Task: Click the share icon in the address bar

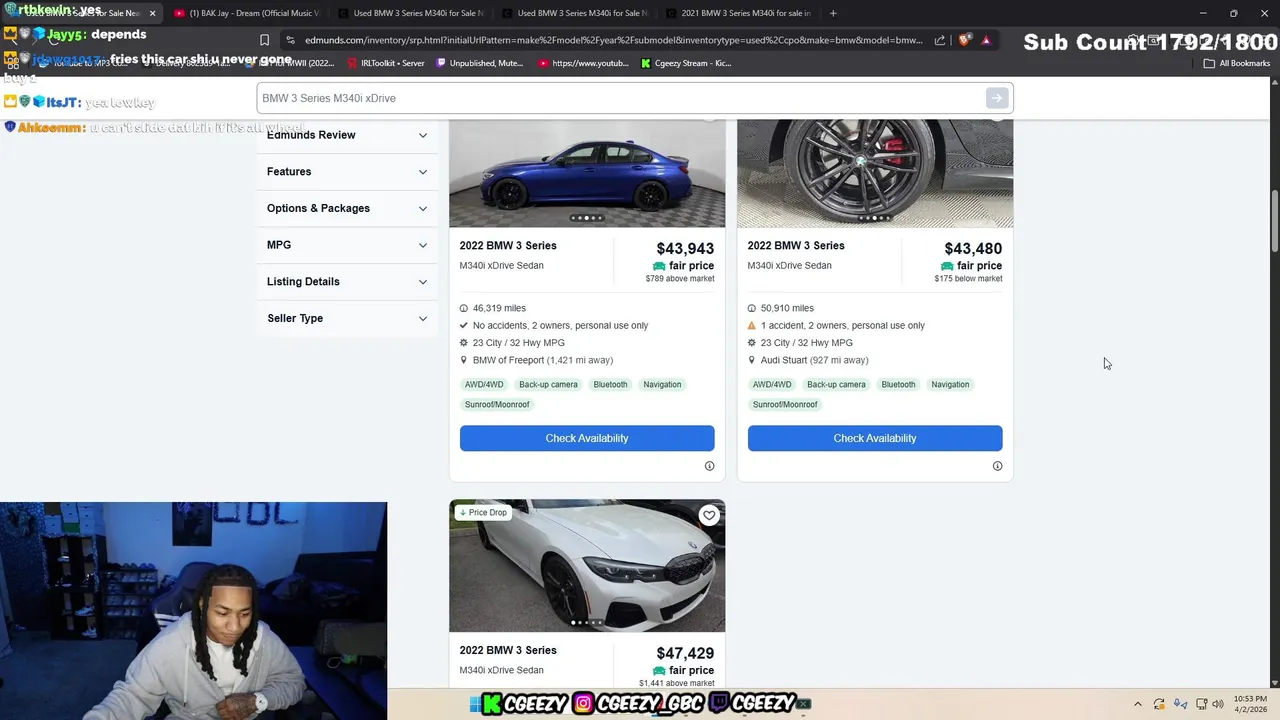Action: pyautogui.click(x=940, y=40)
